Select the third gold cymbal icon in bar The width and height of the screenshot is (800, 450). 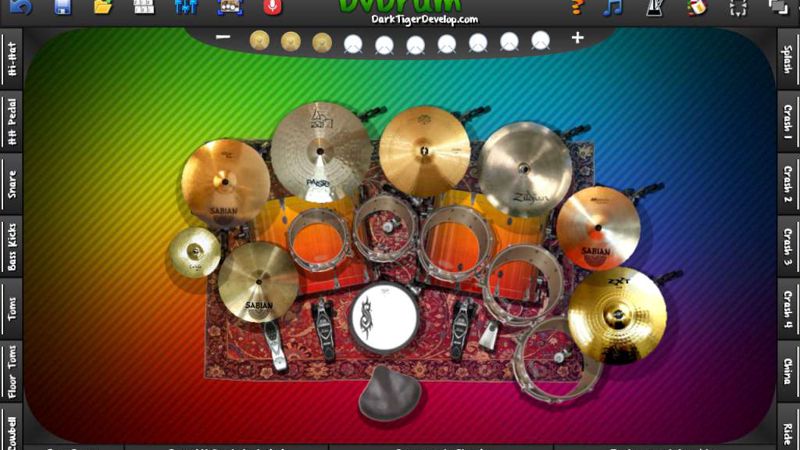coord(322,43)
